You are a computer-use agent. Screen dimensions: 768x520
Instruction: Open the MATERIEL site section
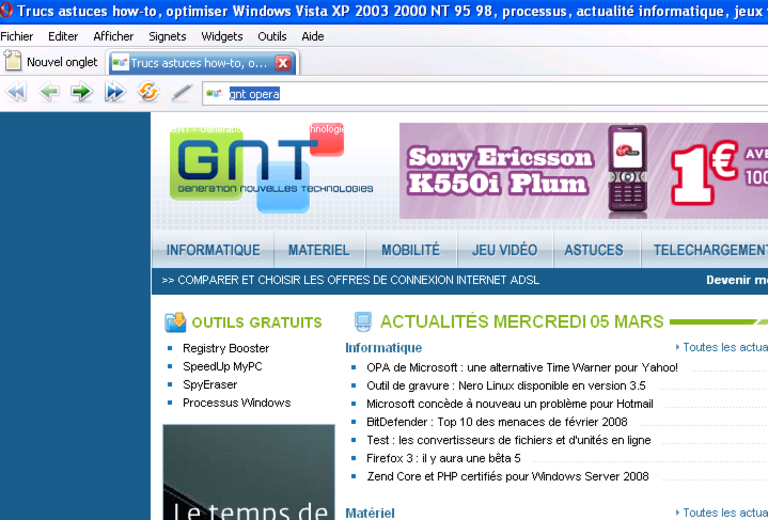click(319, 250)
